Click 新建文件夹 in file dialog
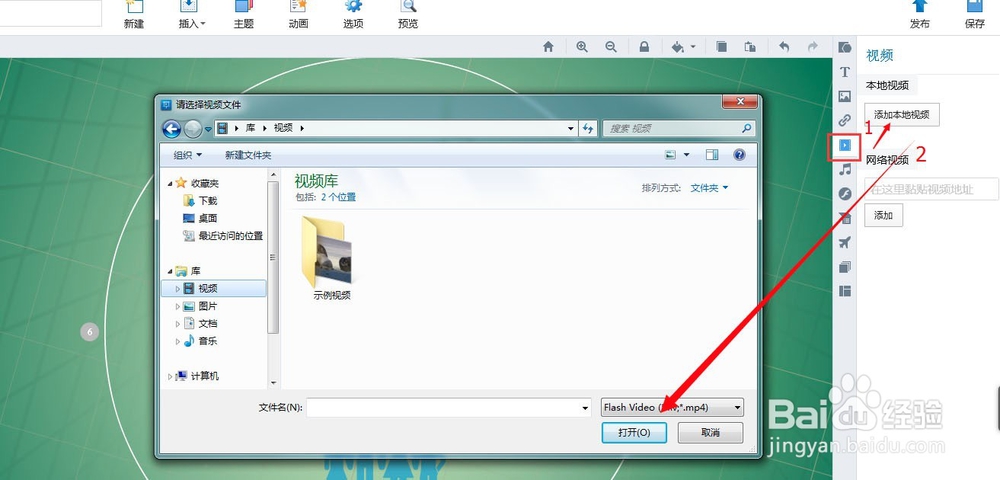 pos(248,155)
